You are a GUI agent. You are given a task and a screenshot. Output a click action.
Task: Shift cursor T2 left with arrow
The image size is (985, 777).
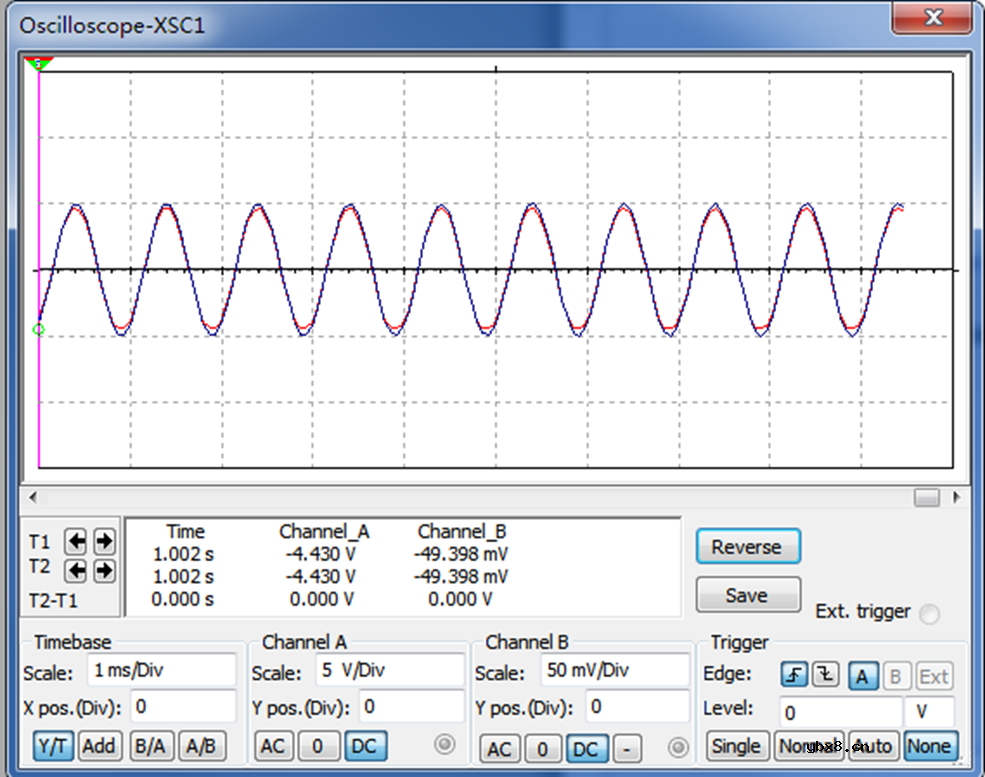[x=75, y=571]
